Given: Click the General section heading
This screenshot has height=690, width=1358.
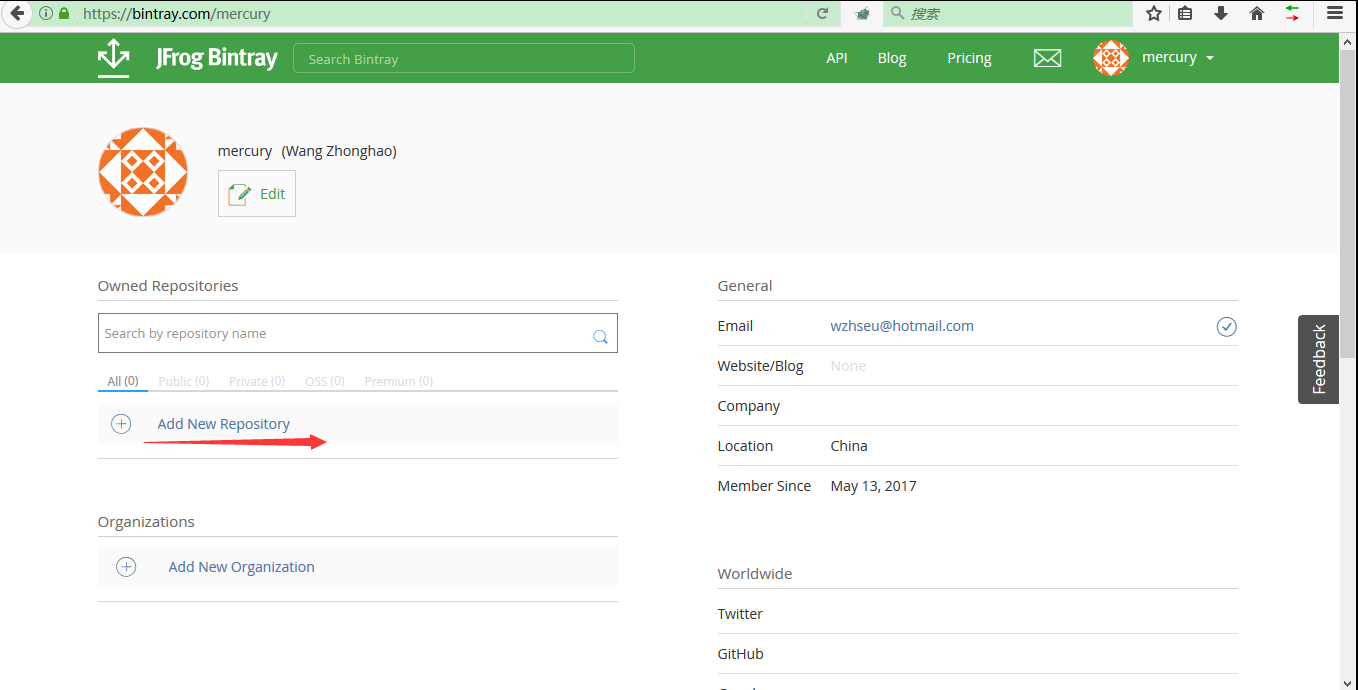Looking at the screenshot, I should point(745,286).
